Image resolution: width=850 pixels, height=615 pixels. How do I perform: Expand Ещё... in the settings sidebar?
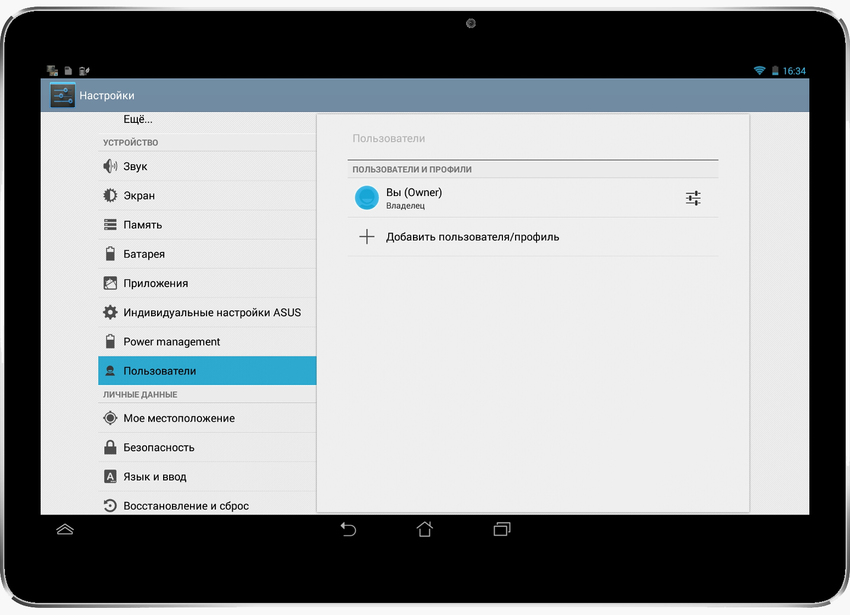click(x=140, y=119)
